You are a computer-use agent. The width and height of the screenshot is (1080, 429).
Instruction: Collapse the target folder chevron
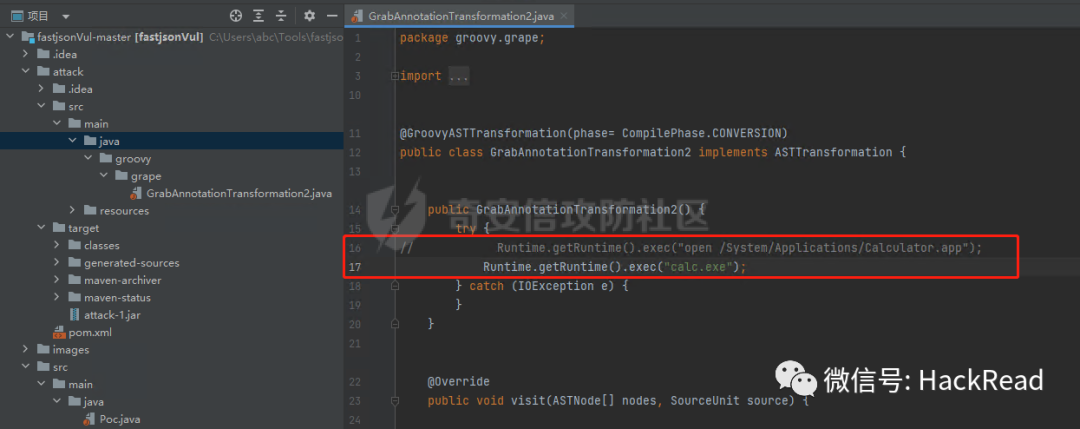(41, 228)
